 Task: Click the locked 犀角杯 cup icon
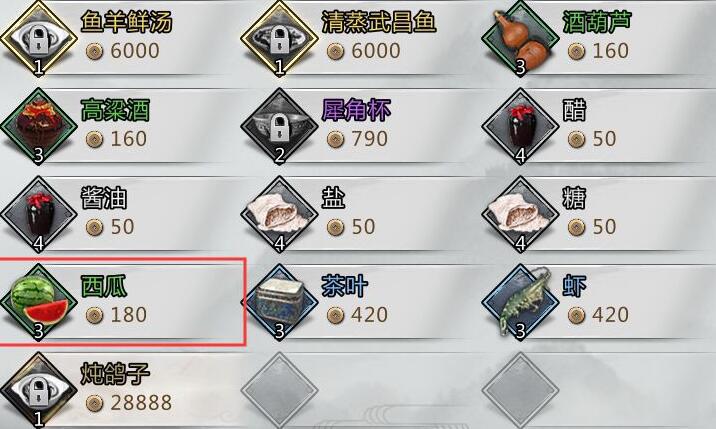coord(279,126)
